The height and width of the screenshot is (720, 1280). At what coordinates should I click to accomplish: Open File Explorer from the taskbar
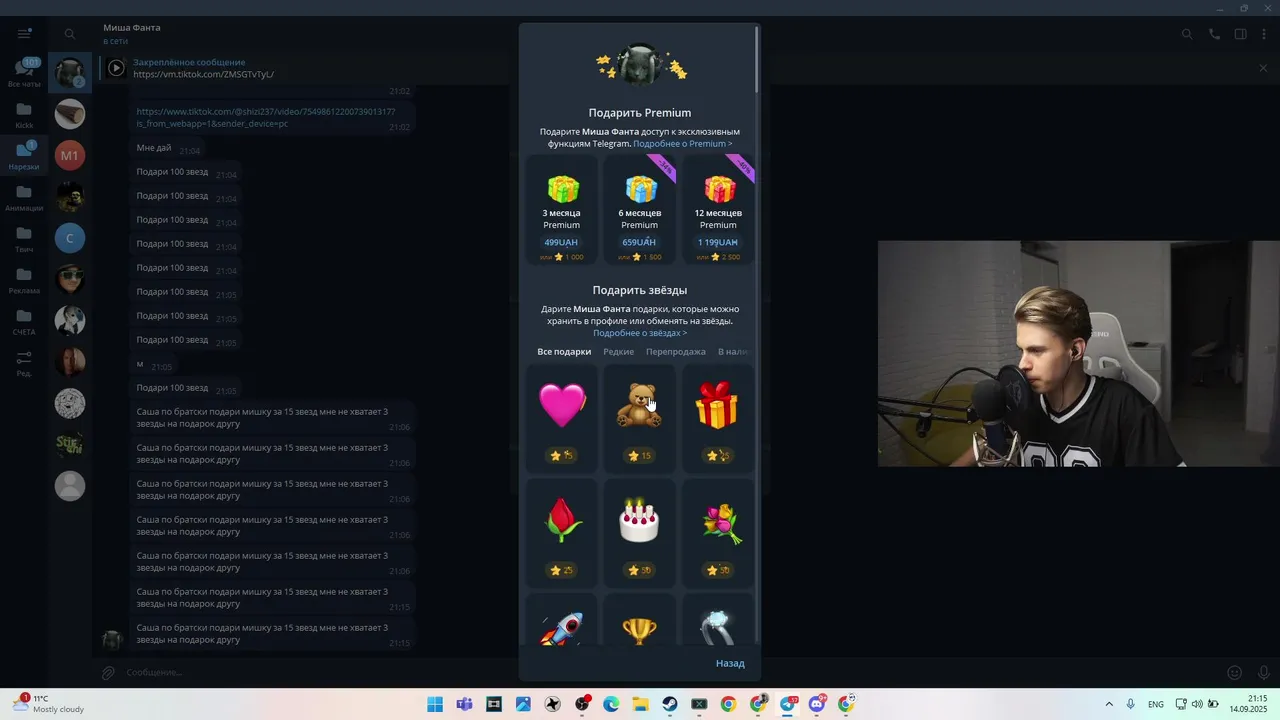pos(640,704)
